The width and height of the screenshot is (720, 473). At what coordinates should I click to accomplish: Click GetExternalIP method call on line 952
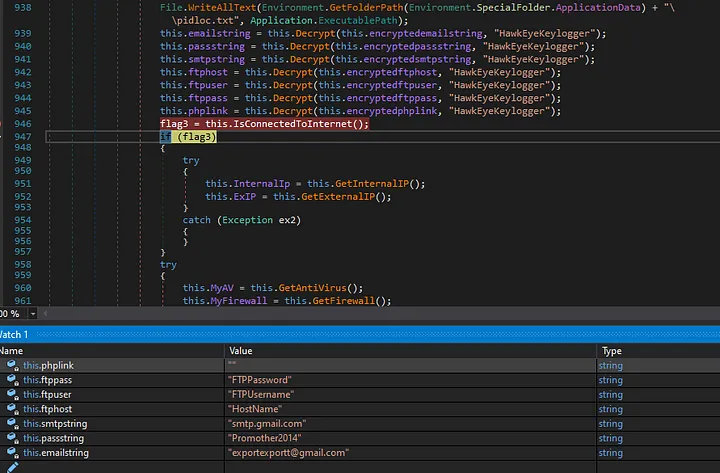point(338,197)
